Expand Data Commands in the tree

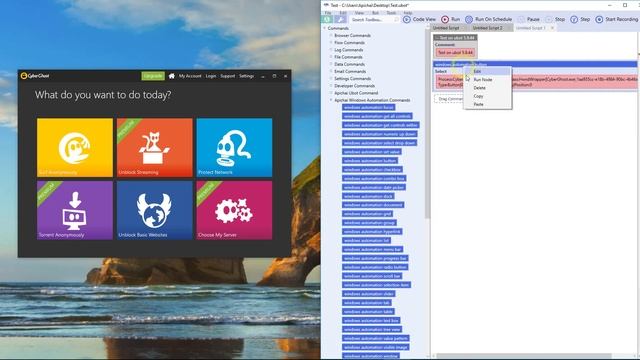coord(331,64)
